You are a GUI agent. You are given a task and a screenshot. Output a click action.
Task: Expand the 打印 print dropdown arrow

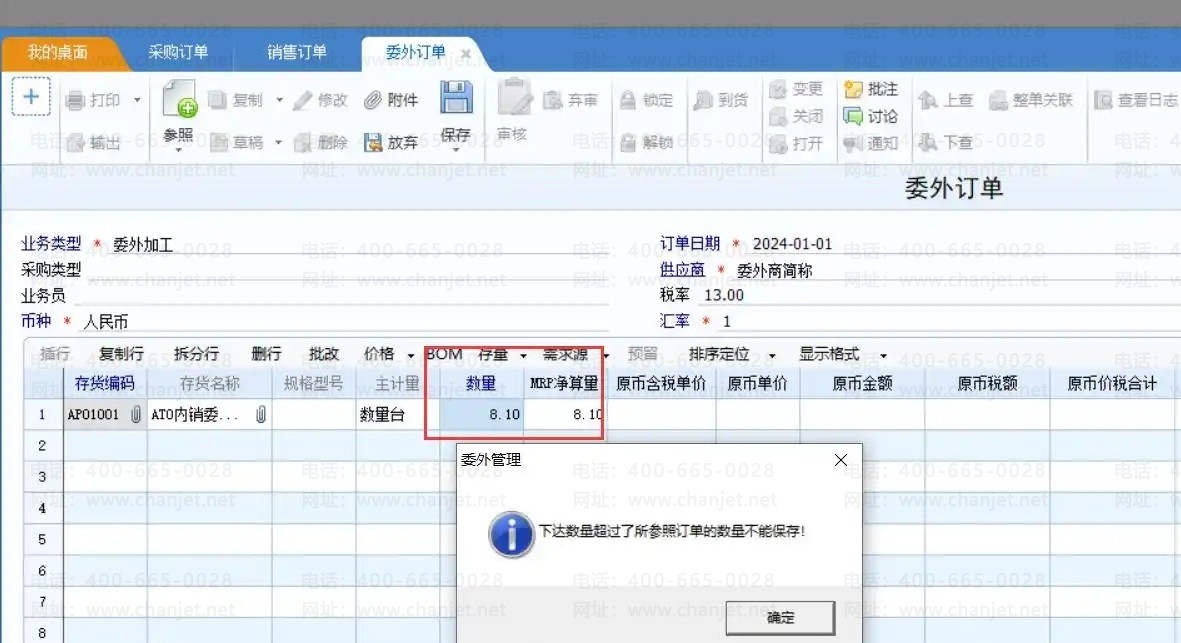click(137, 100)
